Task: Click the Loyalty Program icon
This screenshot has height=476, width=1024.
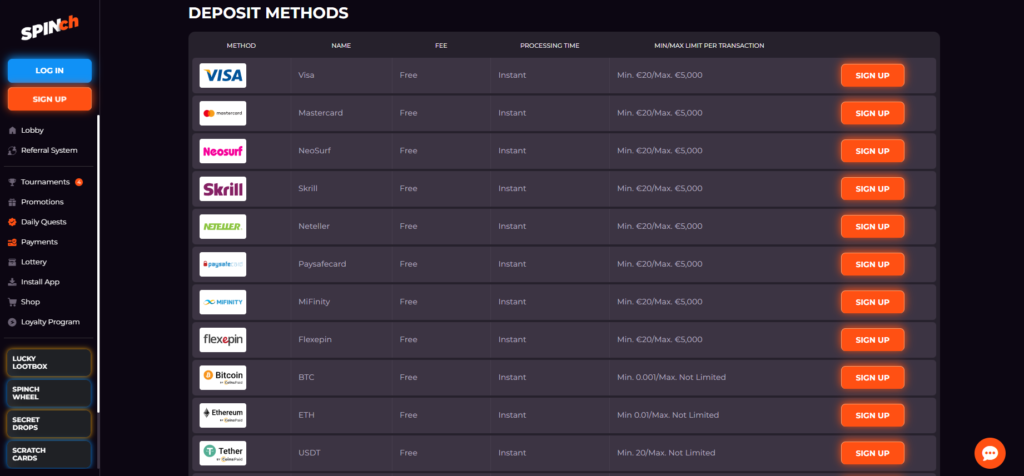Action: [12, 322]
